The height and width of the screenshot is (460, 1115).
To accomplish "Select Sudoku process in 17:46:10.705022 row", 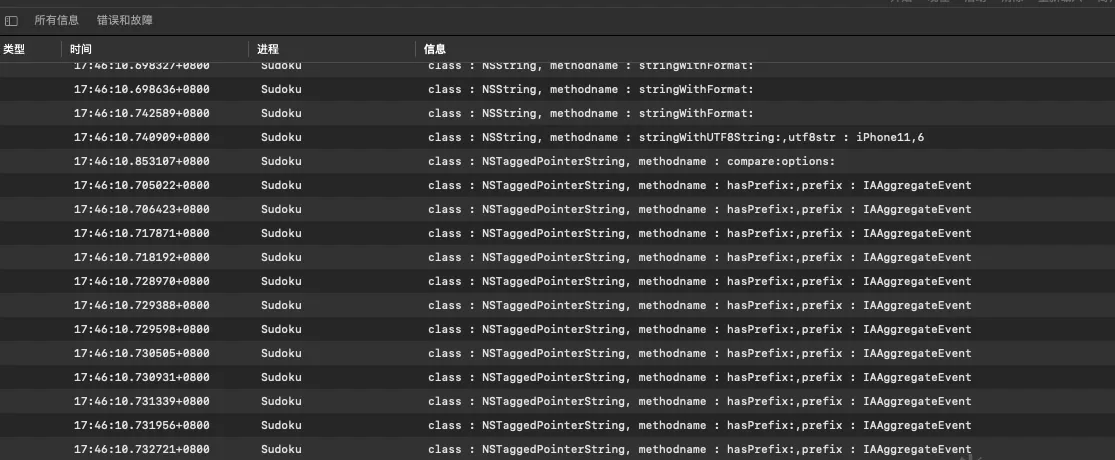I will tap(281, 186).
